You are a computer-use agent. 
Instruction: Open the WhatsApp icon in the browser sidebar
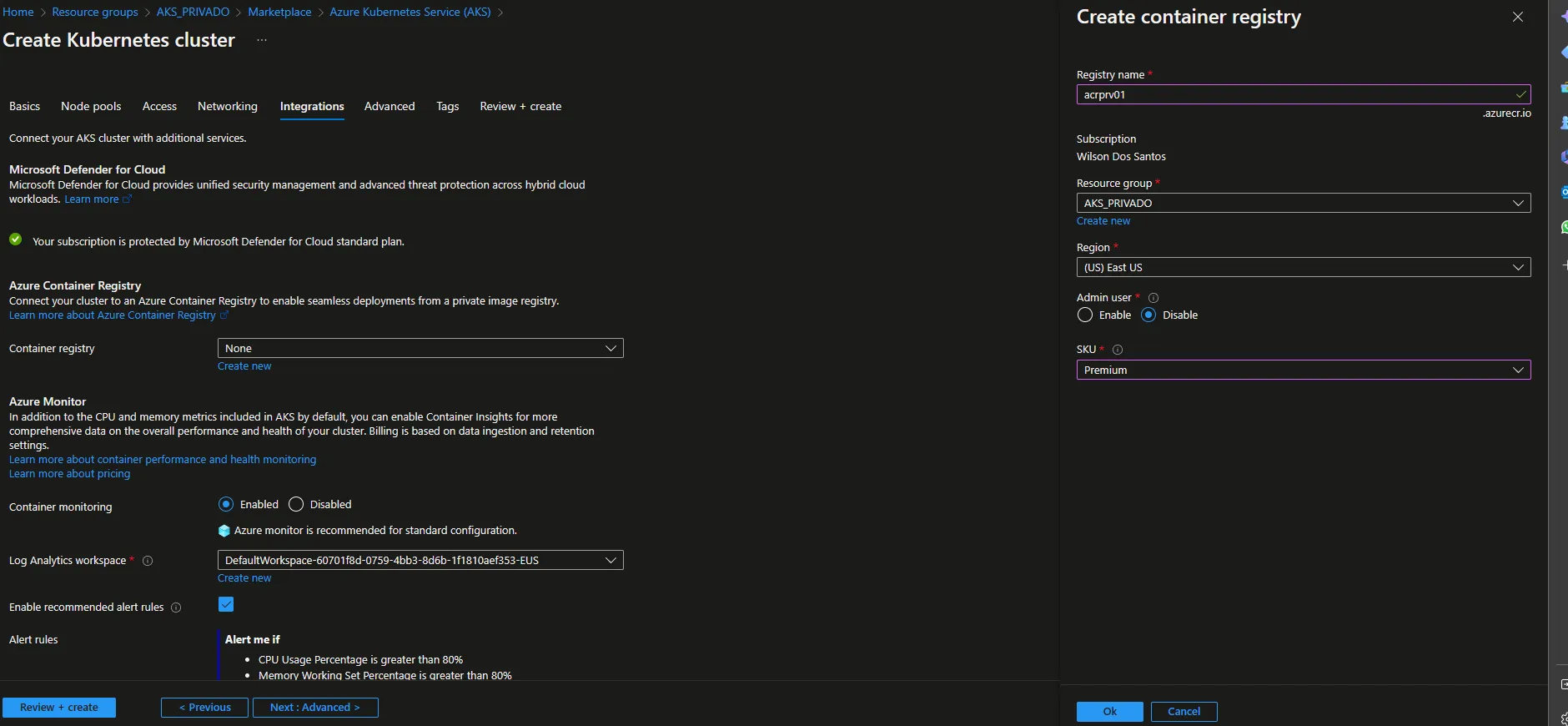[x=1563, y=227]
